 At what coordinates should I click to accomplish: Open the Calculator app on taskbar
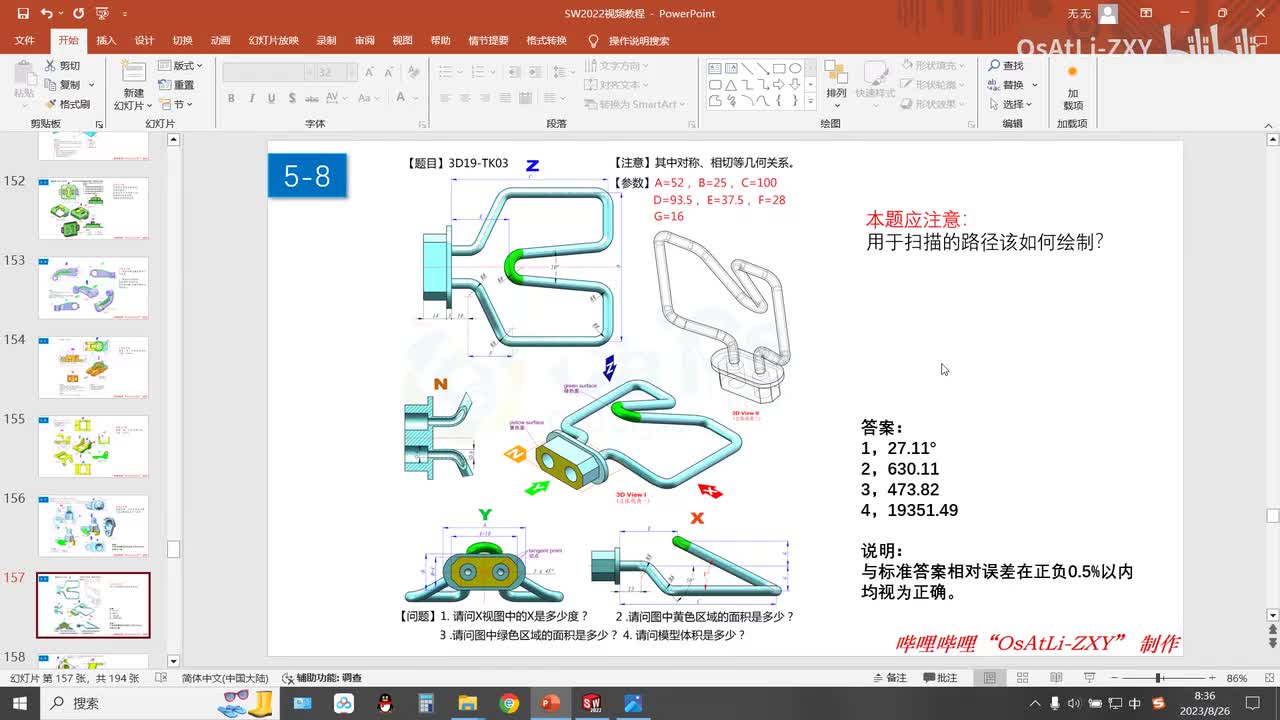[427, 703]
